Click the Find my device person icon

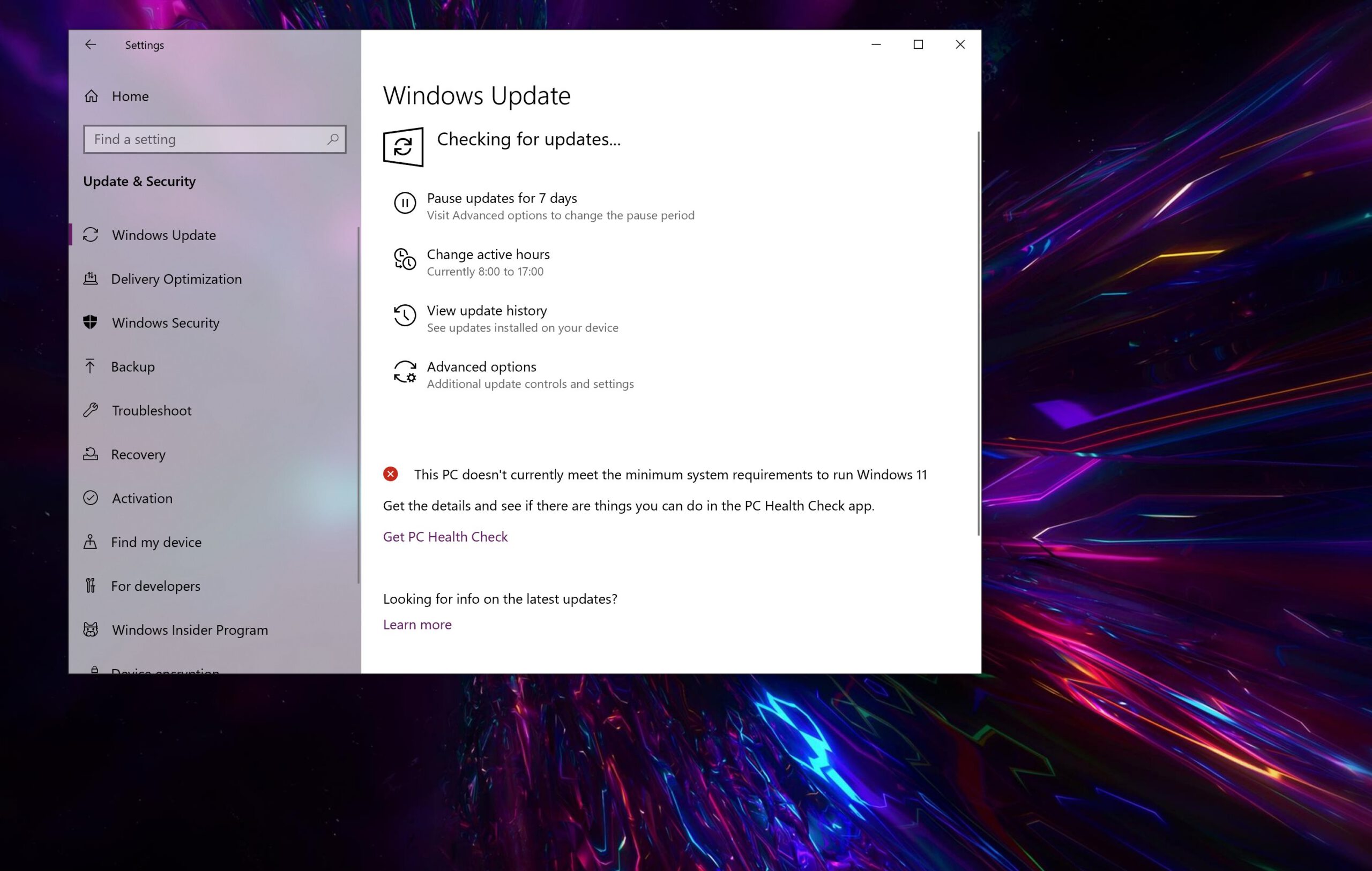[90, 542]
